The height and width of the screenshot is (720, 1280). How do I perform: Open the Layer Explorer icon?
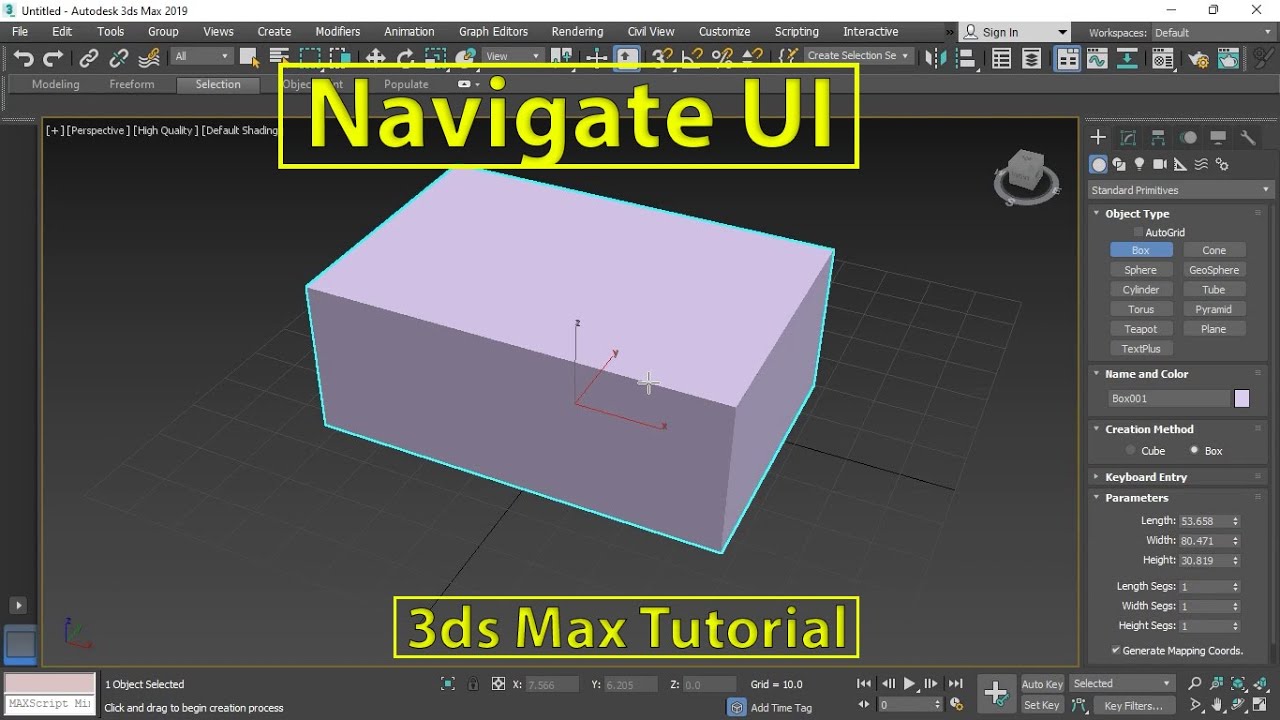click(x=1032, y=59)
